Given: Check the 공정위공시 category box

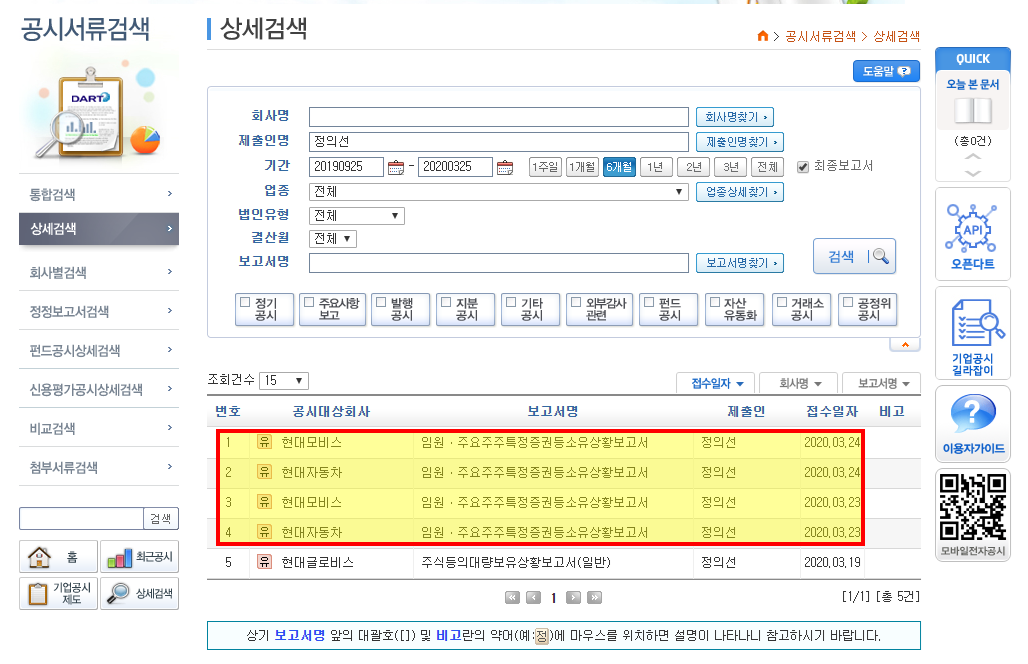Looking at the screenshot, I should (848, 302).
